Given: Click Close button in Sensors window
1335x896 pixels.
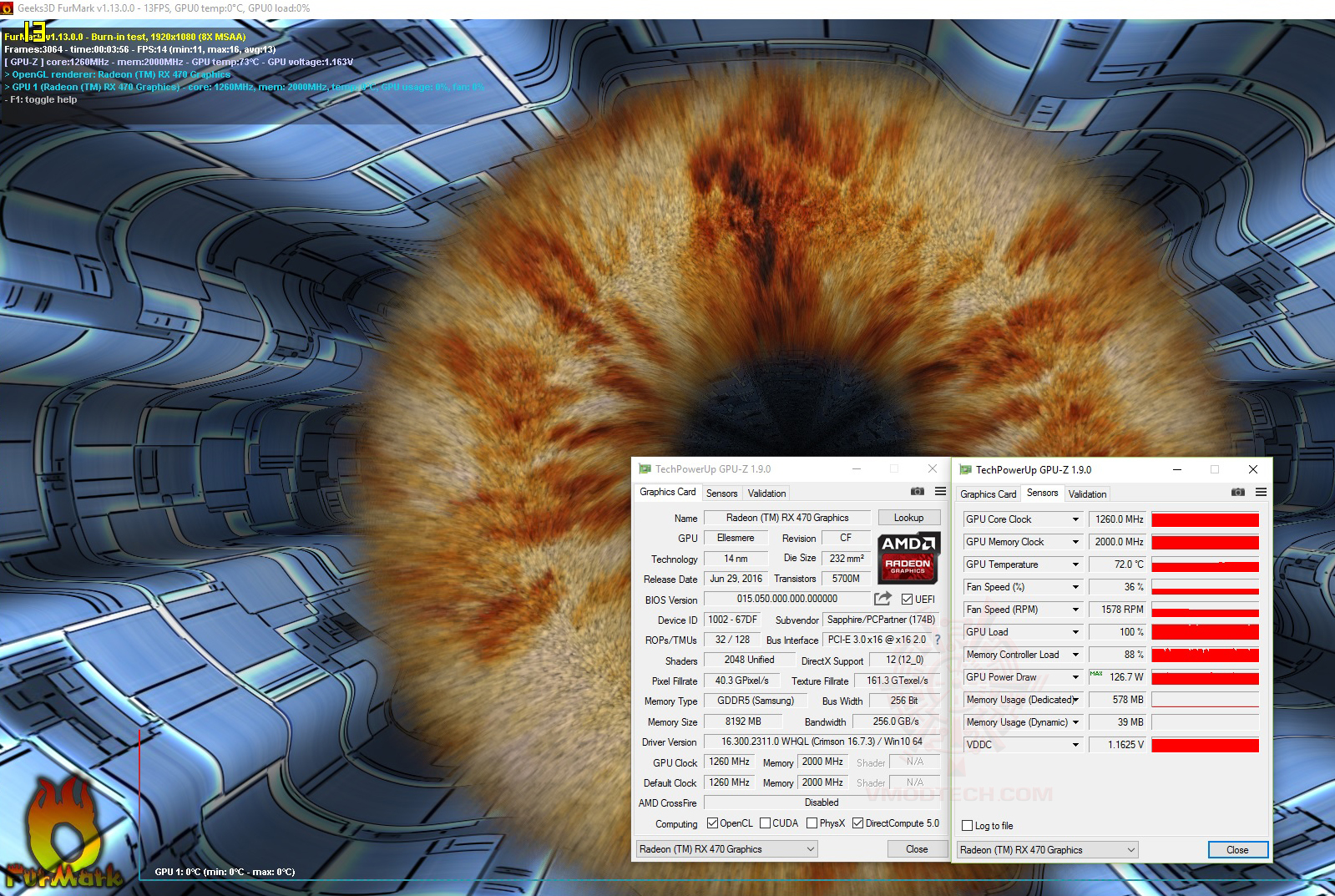Looking at the screenshot, I should point(1237,850).
